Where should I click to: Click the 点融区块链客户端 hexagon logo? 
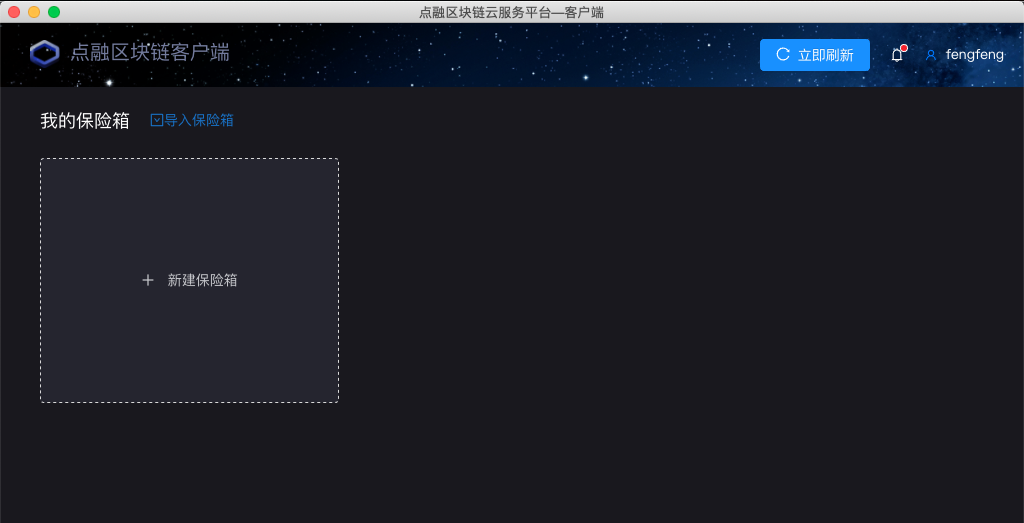click(x=44, y=54)
